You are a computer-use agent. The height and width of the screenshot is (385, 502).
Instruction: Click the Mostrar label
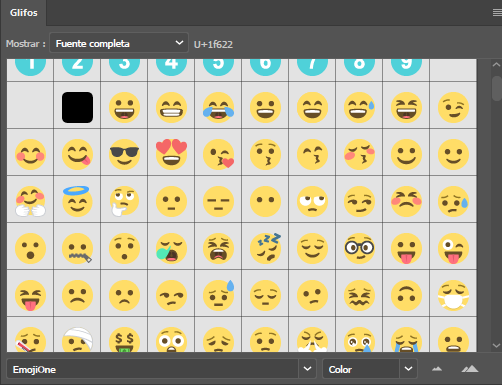(25, 44)
